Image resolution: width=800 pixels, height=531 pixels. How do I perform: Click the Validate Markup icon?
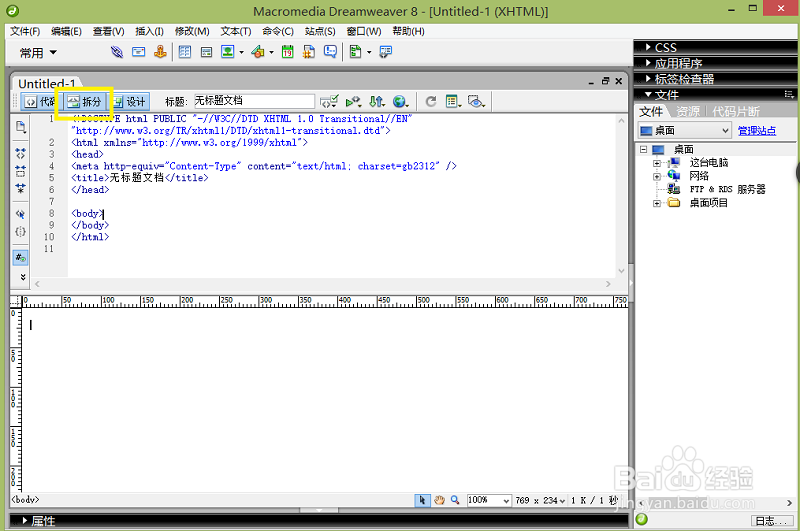(329, 102)
